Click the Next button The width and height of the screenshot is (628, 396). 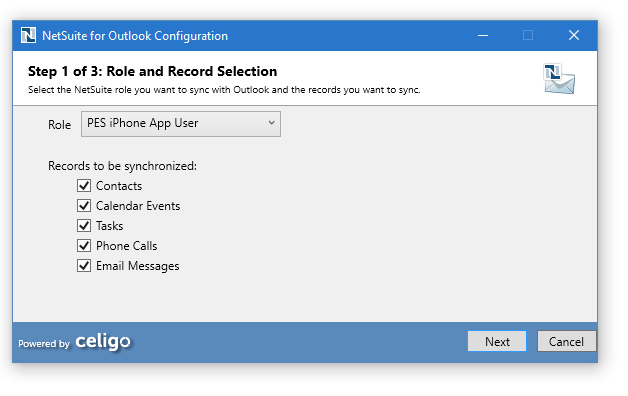[x=497, y=342]
